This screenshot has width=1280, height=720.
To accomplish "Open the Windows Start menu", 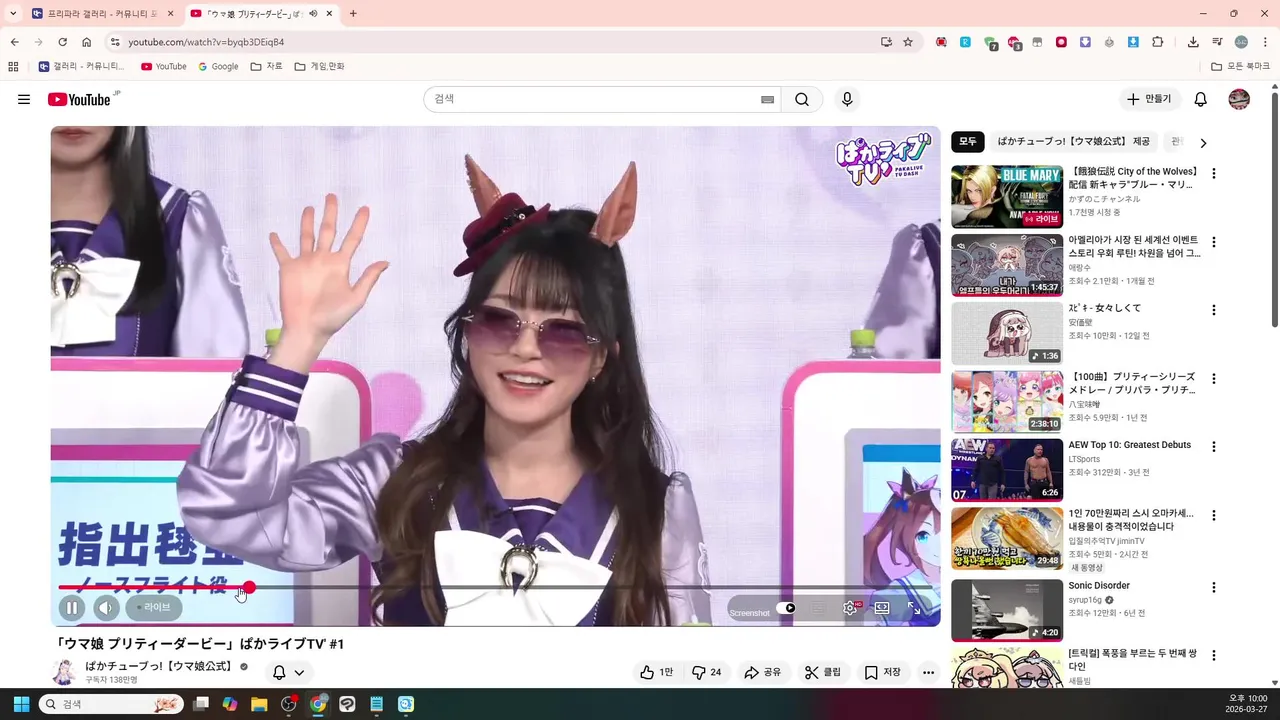I will 19,704.
